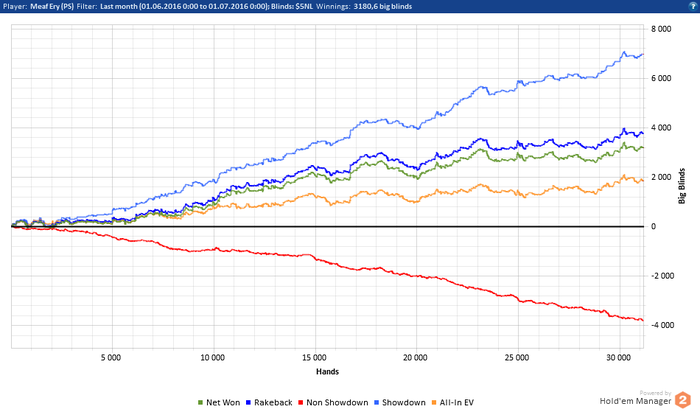Click the 30 000 hands axis label
This screenshot has height=412, width=700.
click(x=618, y=358)
